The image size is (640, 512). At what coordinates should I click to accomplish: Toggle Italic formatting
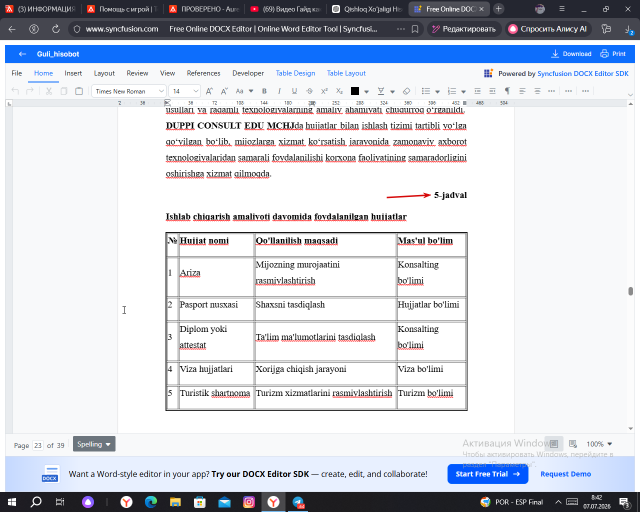coord(279,91)
